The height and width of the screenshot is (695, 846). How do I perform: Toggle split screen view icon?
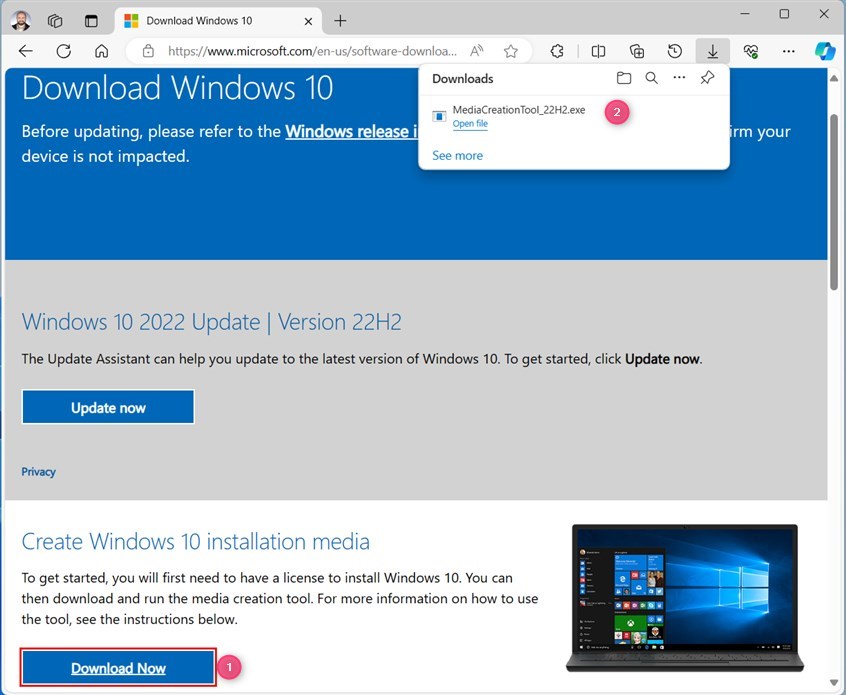[598, 51]
